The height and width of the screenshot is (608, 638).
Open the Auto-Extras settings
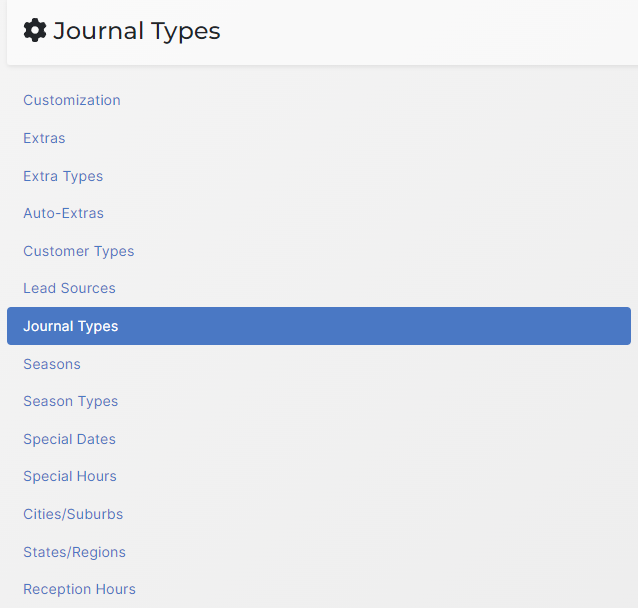(x=63, y=213)
